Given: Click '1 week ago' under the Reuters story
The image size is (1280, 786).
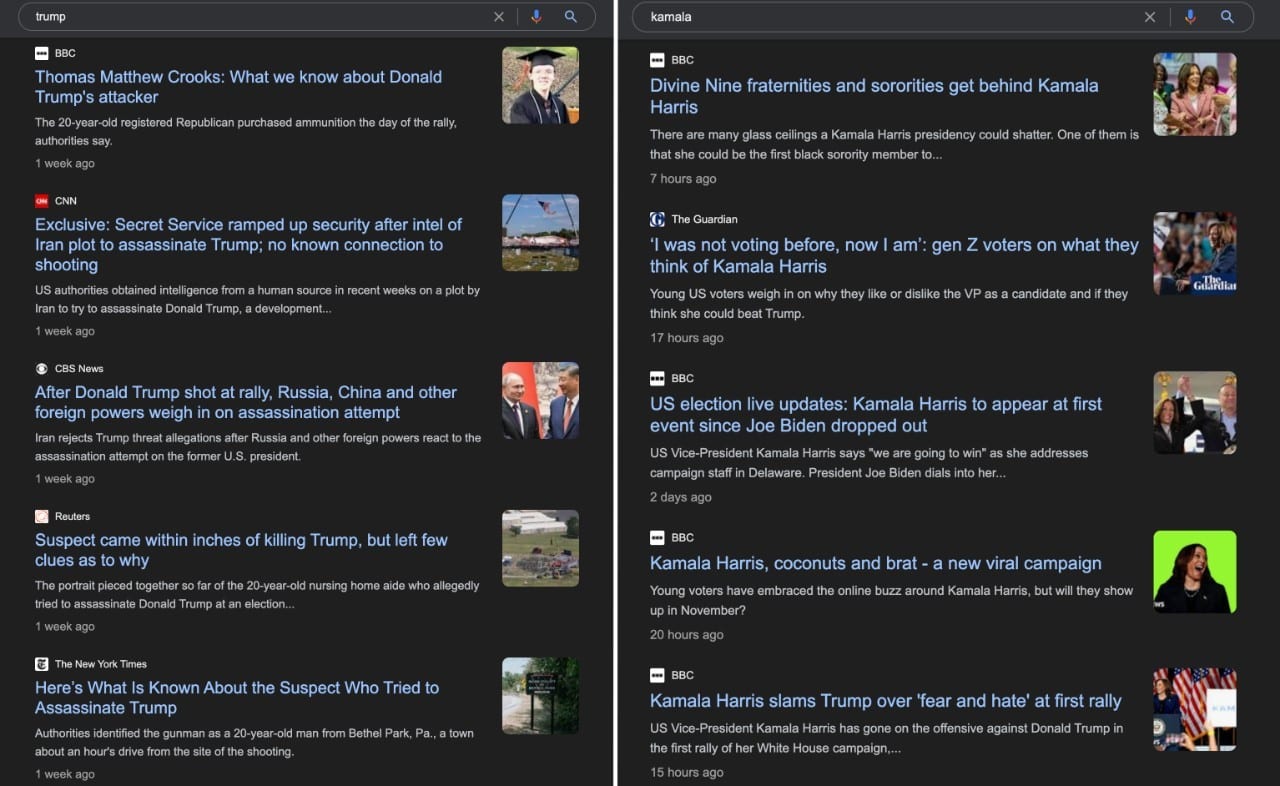Looking at the screenshot, I should [x=65, y=627].
